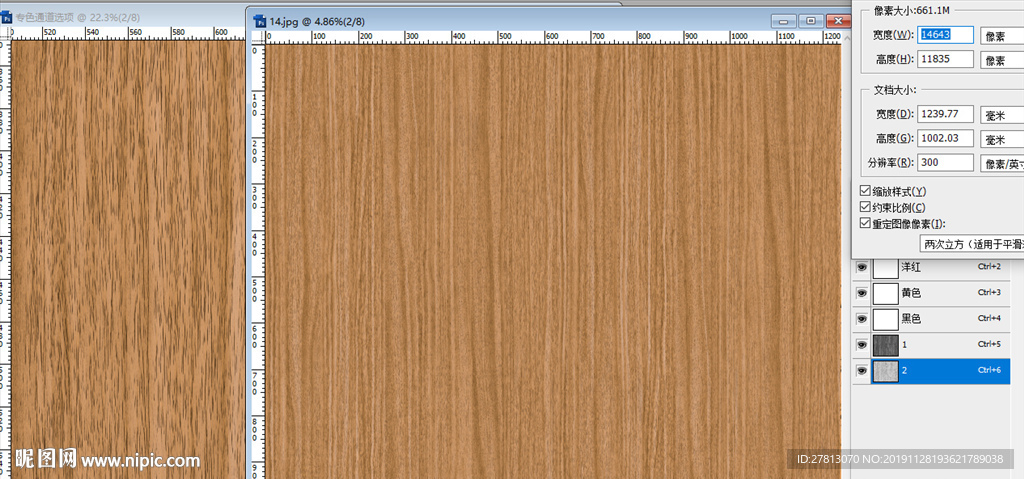The height and width of the screenshot is (479, 1024).
Task: Select the 黄色 channel thumbnail
Action: tap(886, 293)
